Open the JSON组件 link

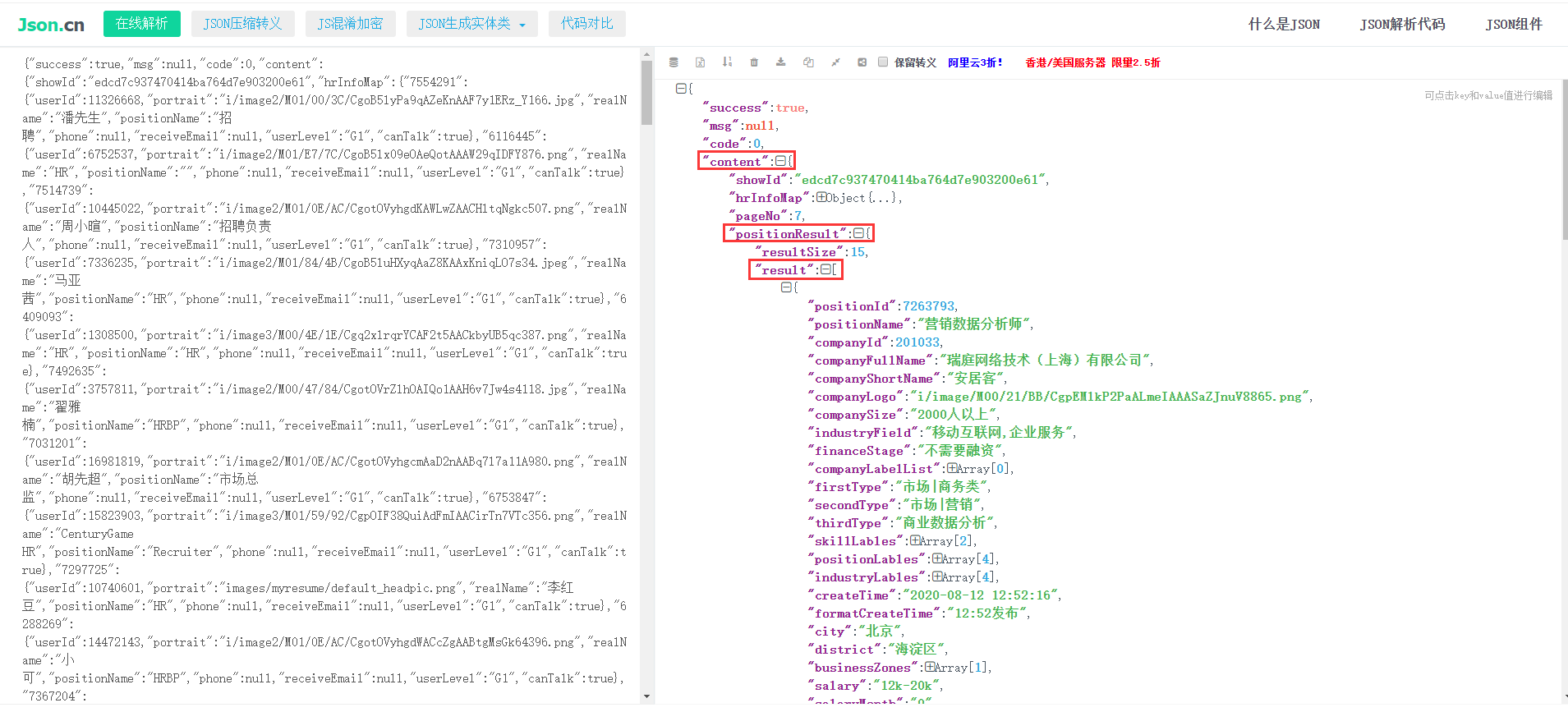[1514, 25]
